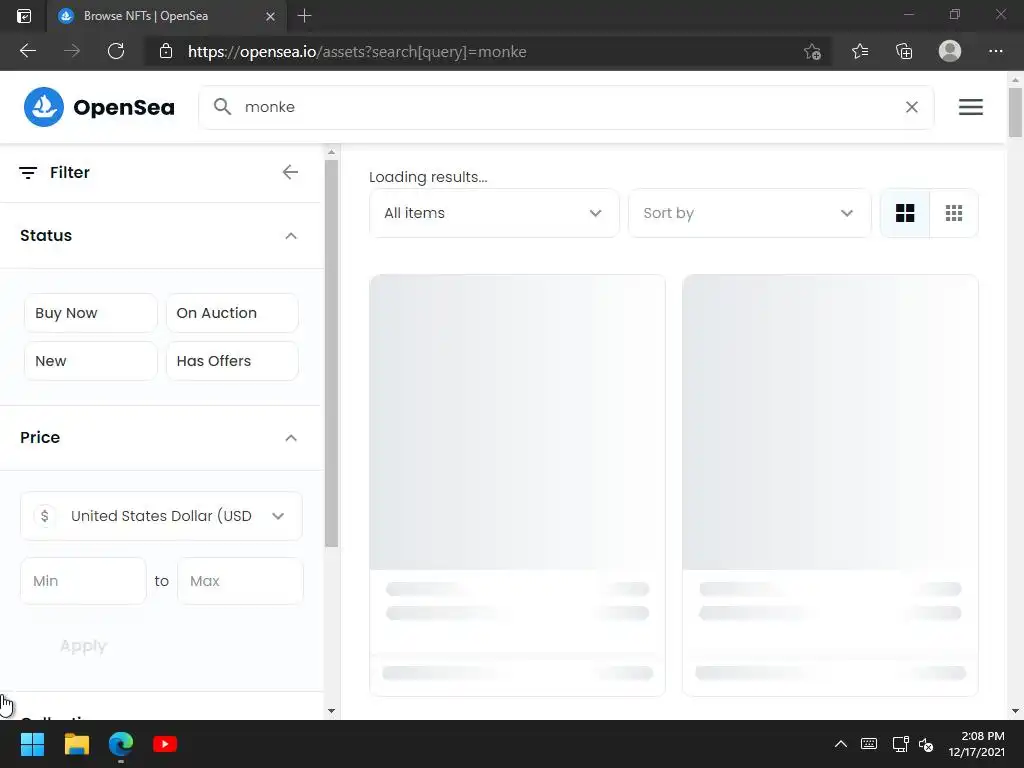Go back to previous page
The height and width of the screenshot is (768, 1024).
click(27, 51)
